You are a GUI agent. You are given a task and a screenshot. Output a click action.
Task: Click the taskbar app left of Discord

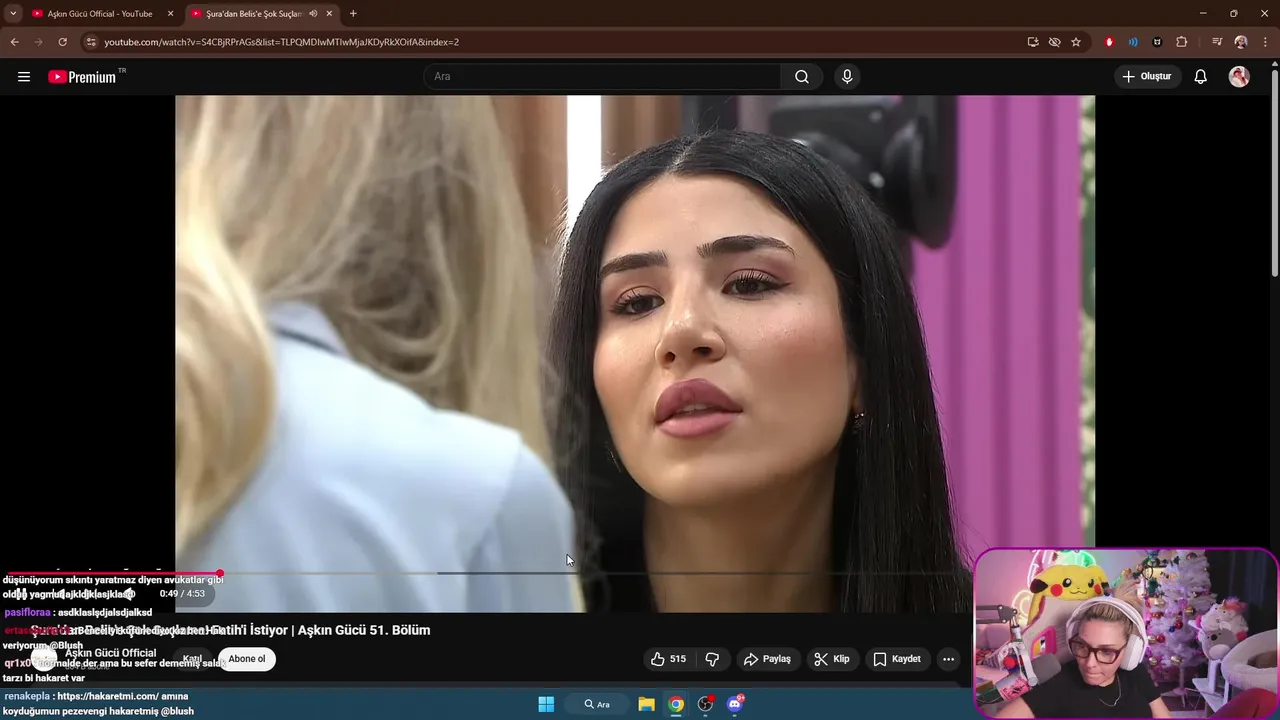pyautogui.click(x=706, y=704)
